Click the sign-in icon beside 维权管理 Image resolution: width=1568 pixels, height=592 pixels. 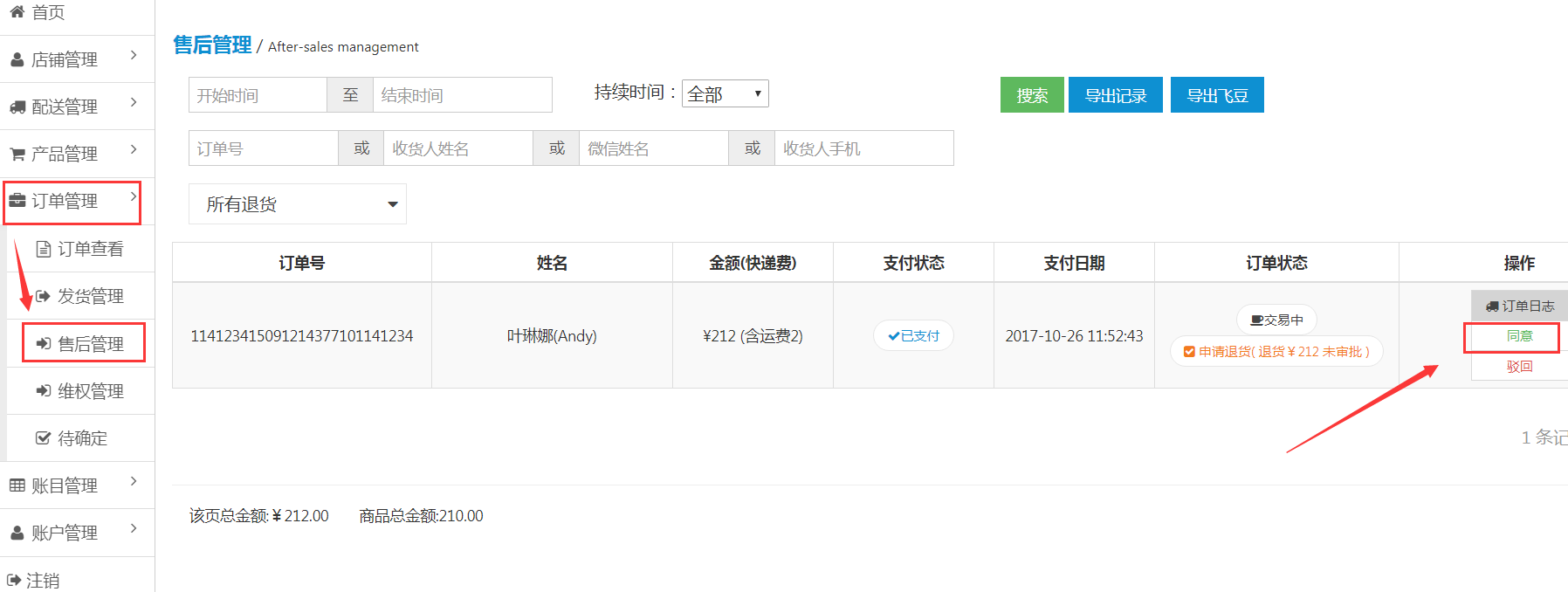(43, 391)
